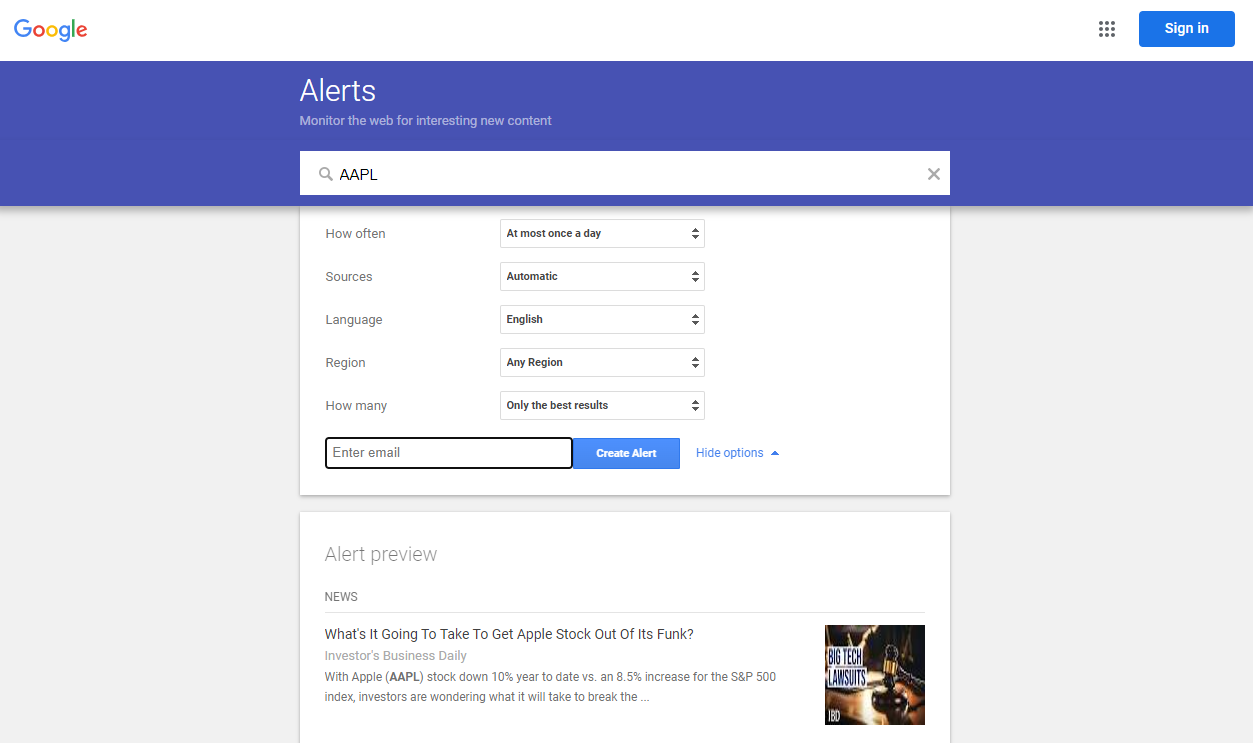Click 'Monitor the web for interesting new content'

tap(425, 121)
